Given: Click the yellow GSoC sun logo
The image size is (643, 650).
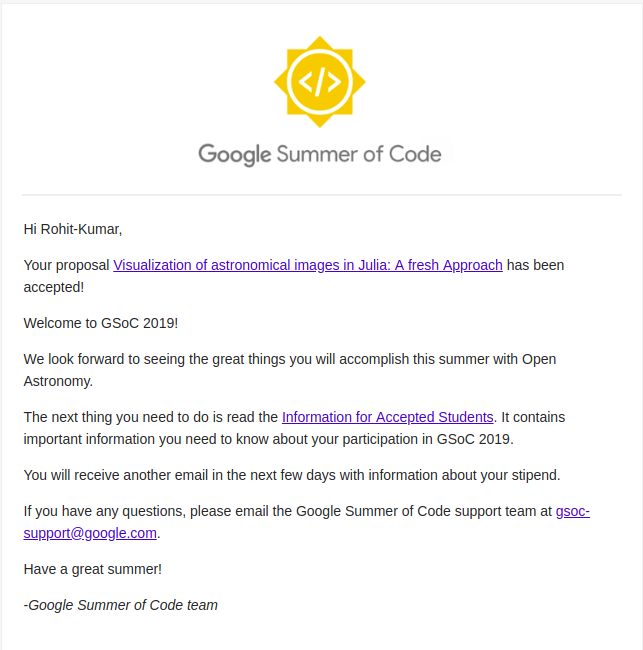Looking at the screenshot, I should (x=320, y=82).
